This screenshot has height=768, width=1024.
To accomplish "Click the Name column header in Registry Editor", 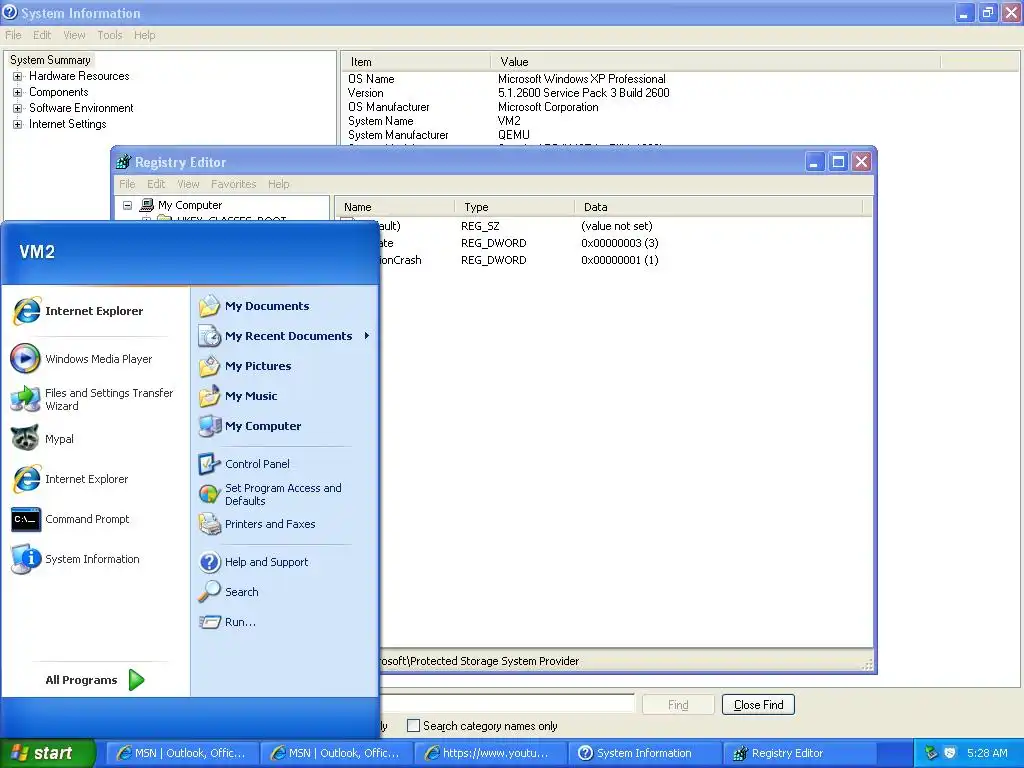I will pos(394,207).
